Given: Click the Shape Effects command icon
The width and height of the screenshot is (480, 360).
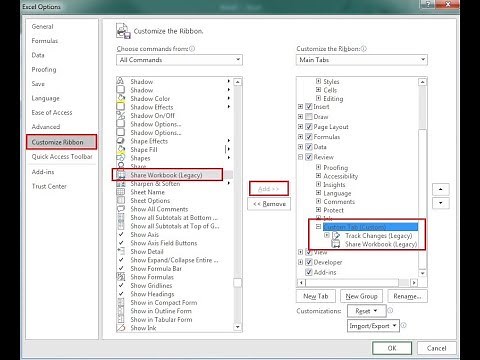Looking at the screenshot, I should [121, 141].
